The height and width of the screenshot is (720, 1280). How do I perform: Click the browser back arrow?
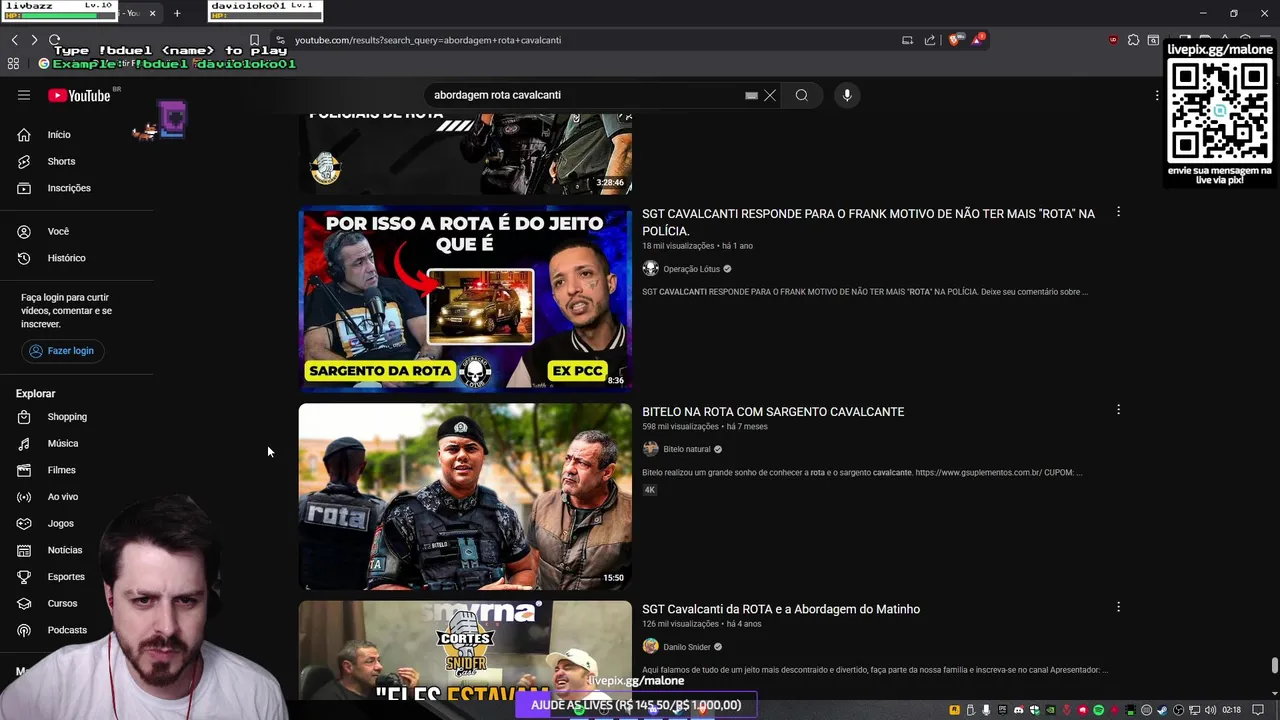click(x=14, y=40)
